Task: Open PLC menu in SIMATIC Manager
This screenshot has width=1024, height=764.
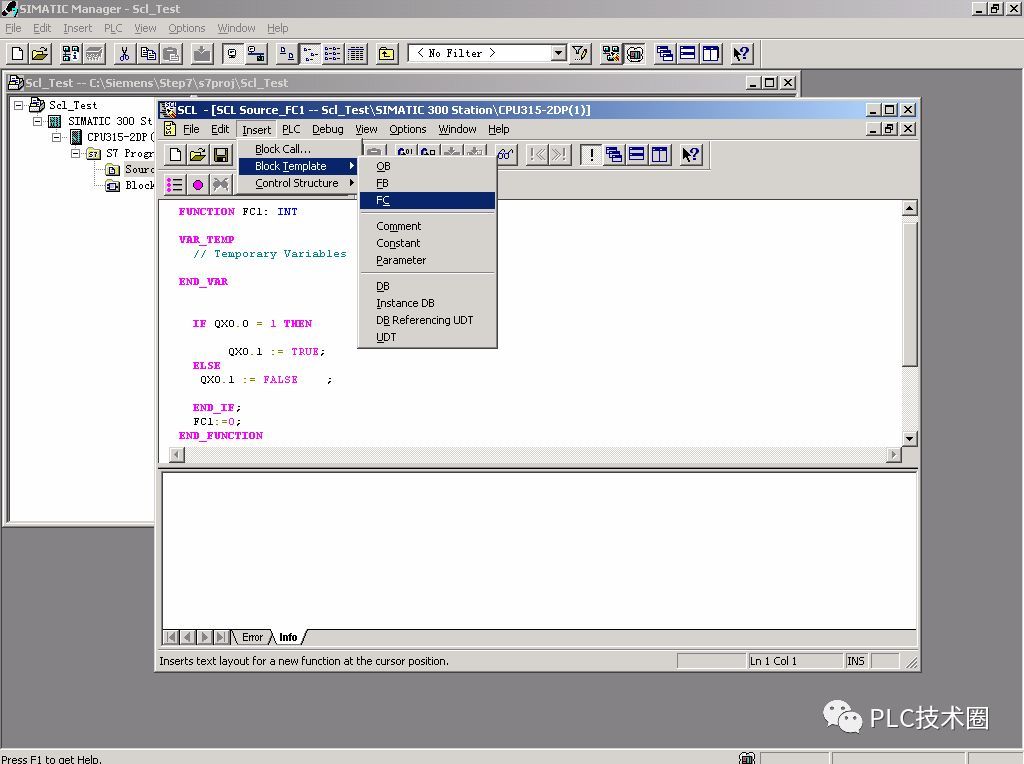Action: tap(113, 28)
